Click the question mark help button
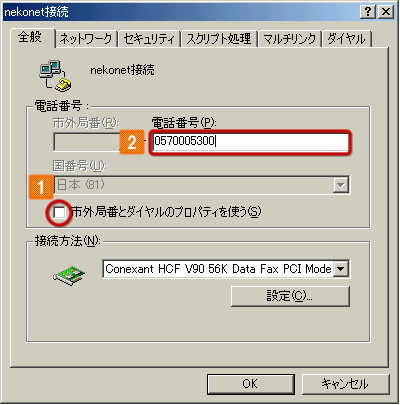400x405 pixels. tap(368, 12)
